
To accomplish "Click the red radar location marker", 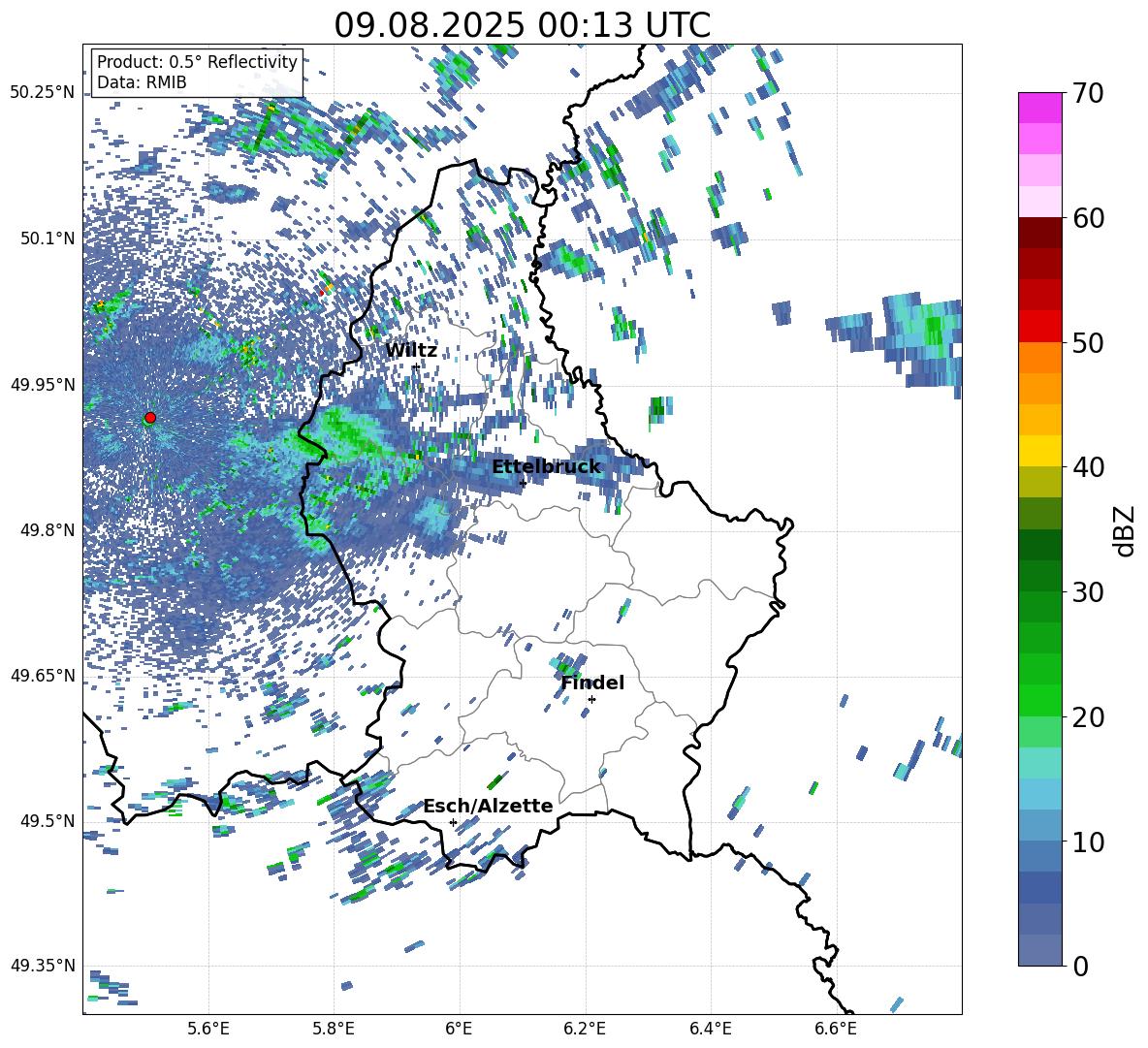I will [x=150, y=418].
